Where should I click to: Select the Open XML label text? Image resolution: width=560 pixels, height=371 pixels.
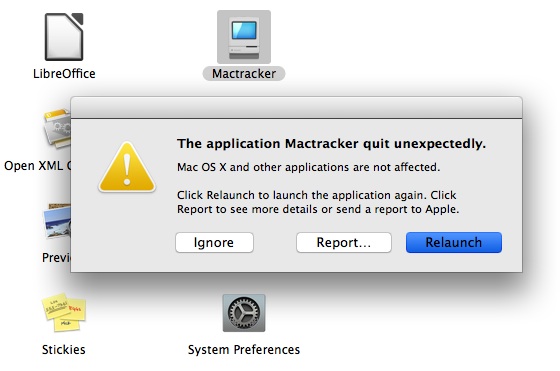(x=38, y=166)
